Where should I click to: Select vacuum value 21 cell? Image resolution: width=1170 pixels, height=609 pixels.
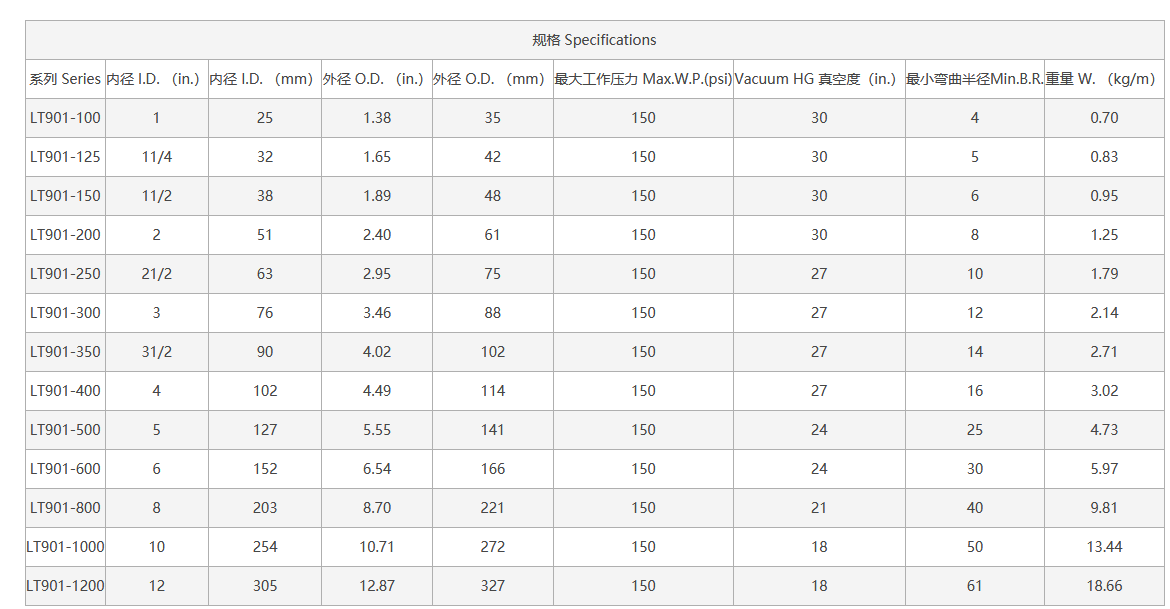819,508
